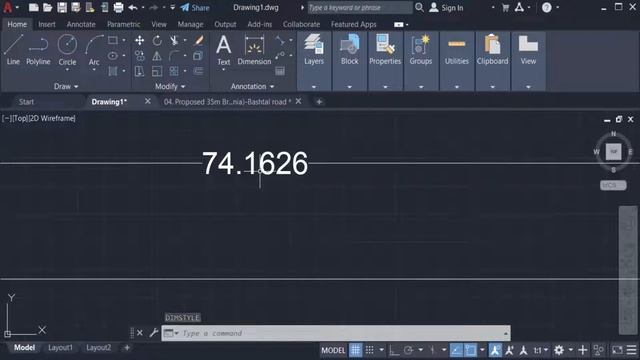Expand the Block panel arrow
Viewport: 640px width, 360px height.
(349, 87)
